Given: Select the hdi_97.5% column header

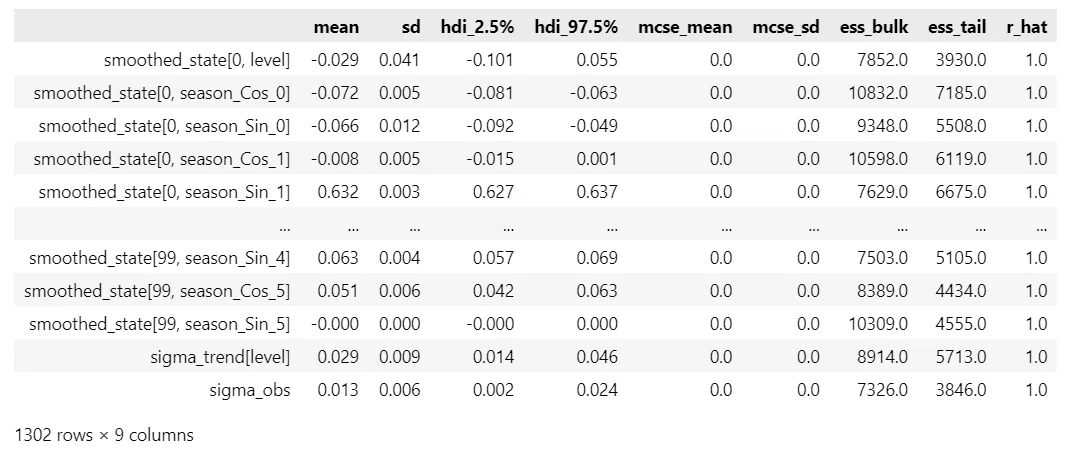Looking at the screenshot, I should 576,28.
